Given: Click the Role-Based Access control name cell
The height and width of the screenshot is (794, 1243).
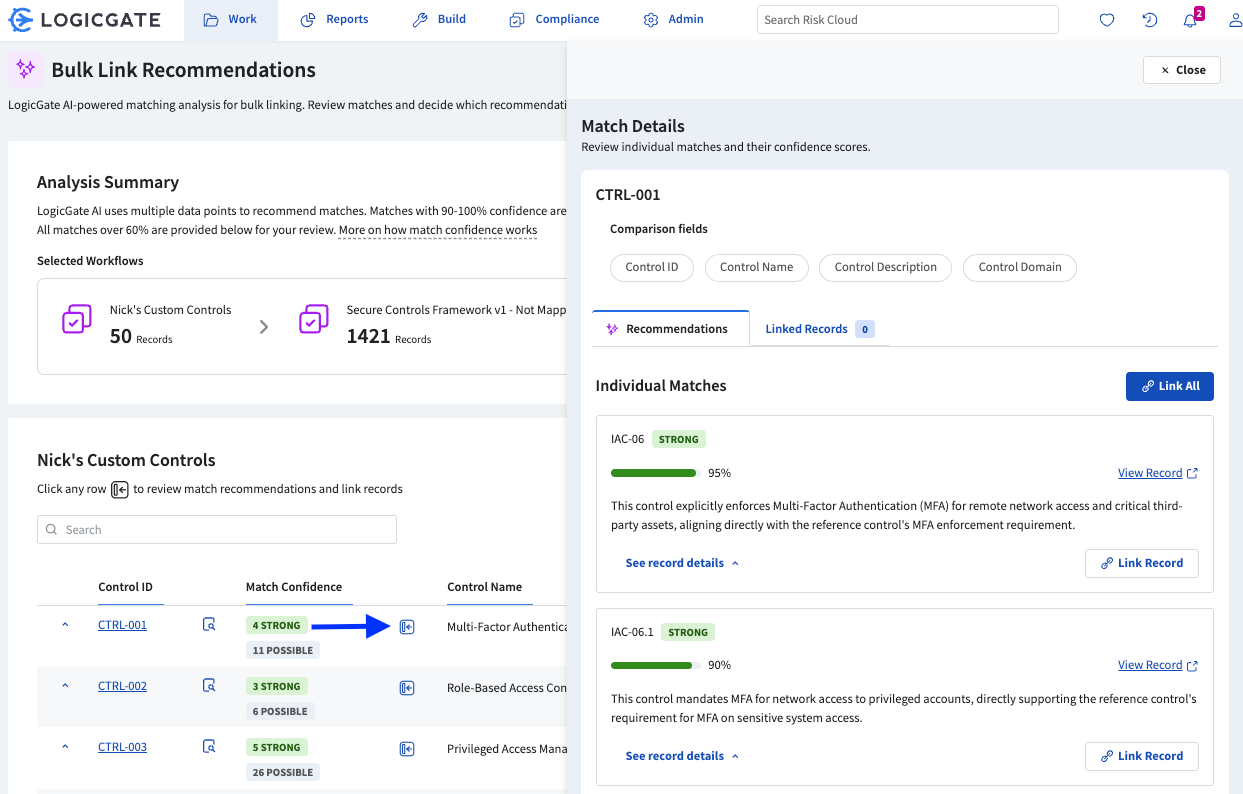Looking at the screenshot, I should 506,688.
